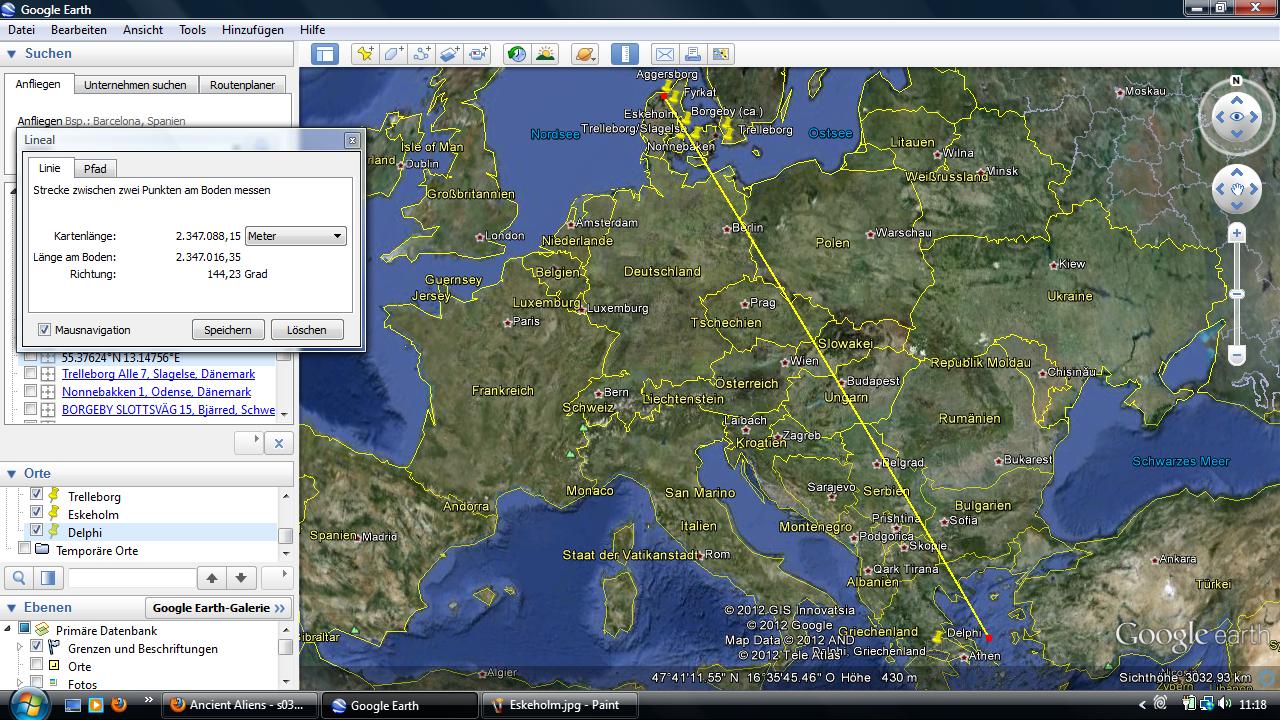Add a placemark with yellow pushpin tool

pos(364,54)
